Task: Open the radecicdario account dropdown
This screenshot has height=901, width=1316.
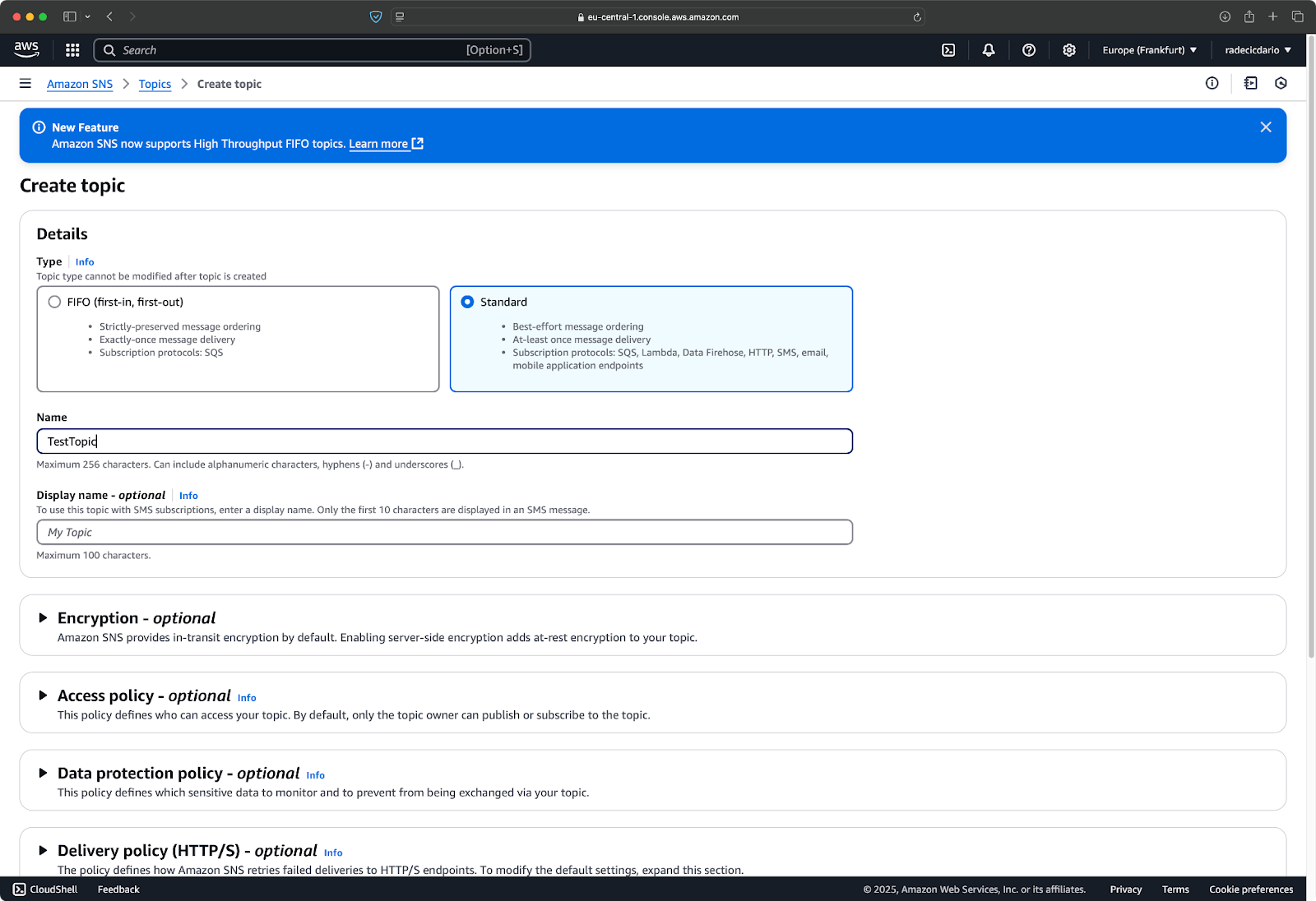Action: coord(1258,50)
